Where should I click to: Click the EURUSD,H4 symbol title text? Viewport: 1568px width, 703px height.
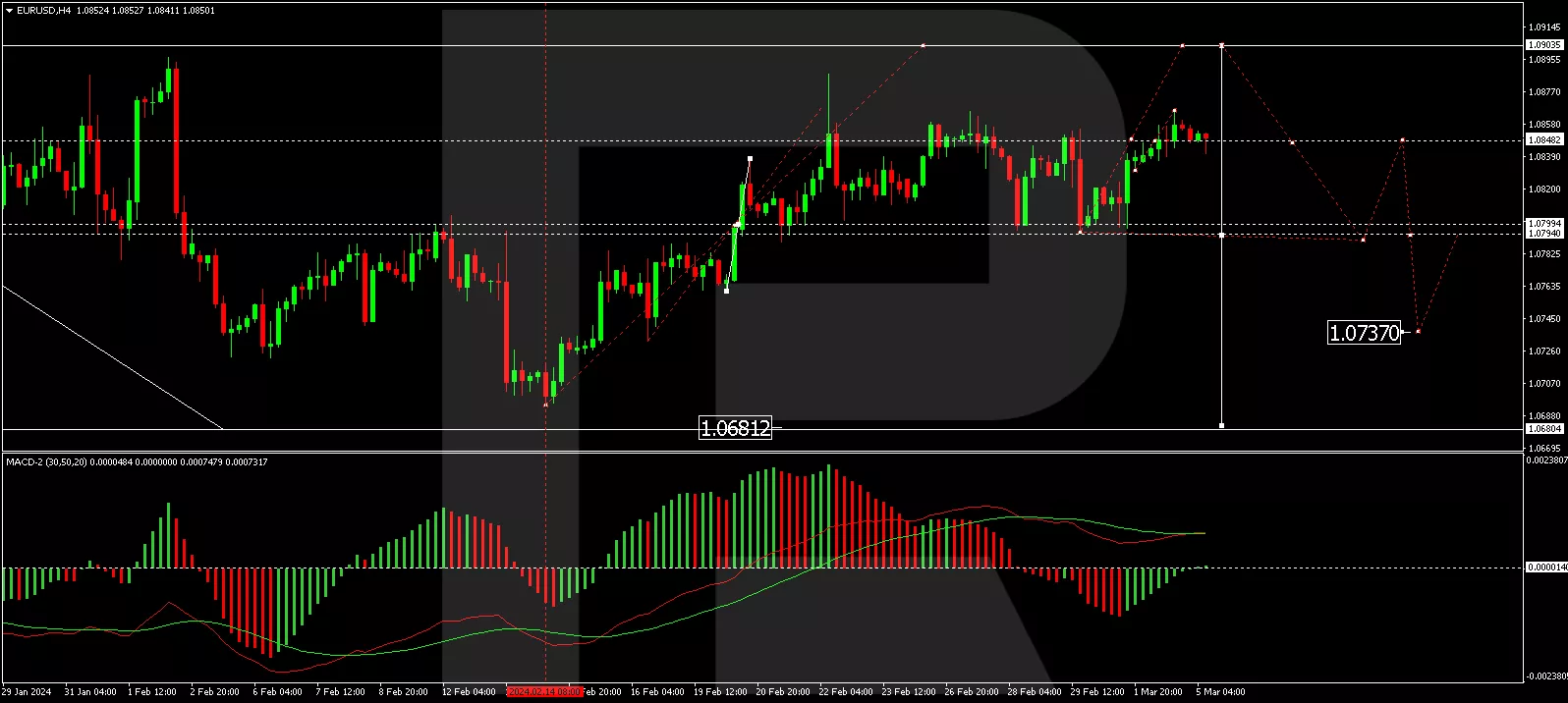click(43, 11)
